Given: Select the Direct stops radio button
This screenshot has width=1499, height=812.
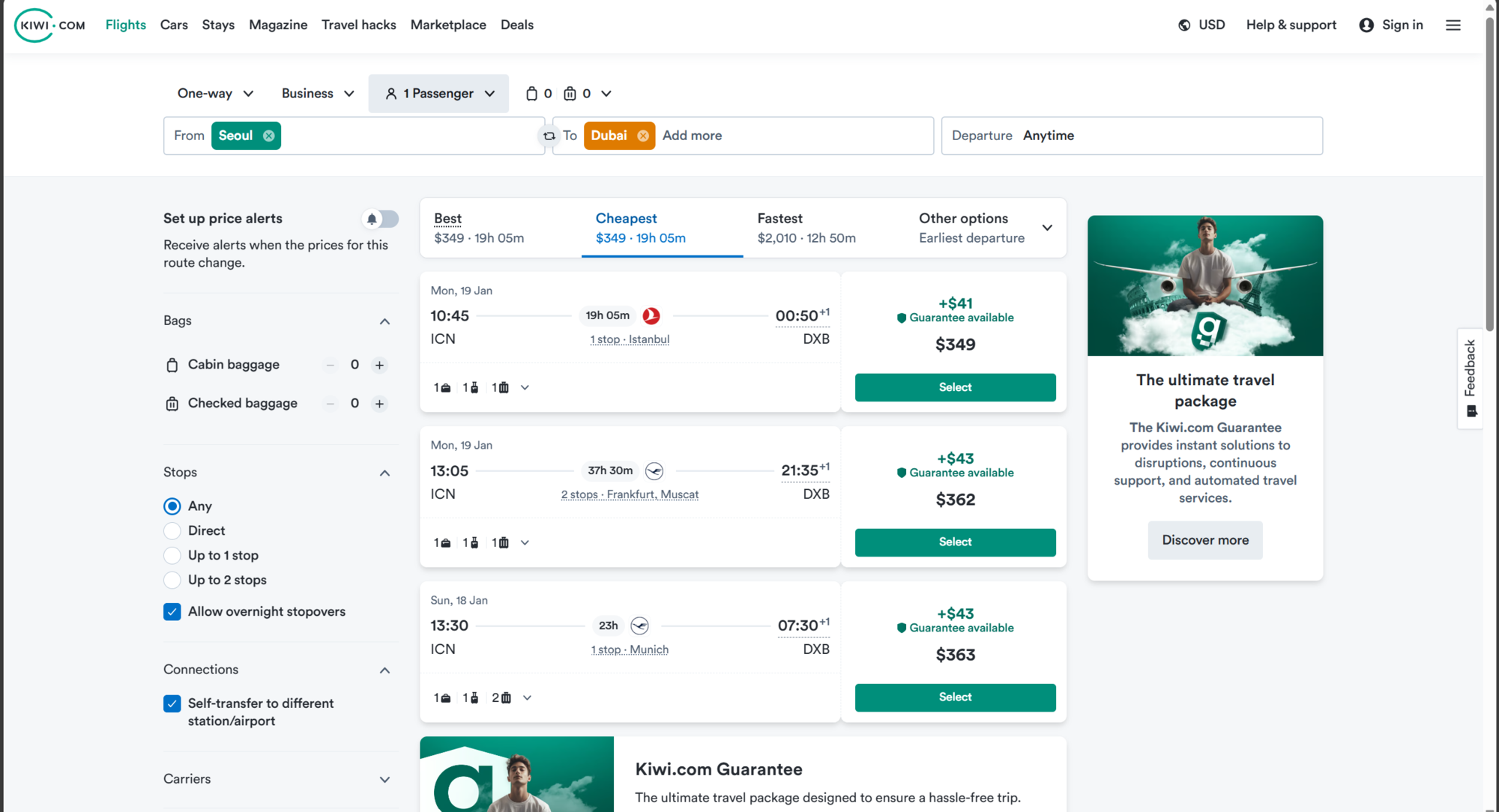Looking at the screenshot, I should tap(172, 531).
